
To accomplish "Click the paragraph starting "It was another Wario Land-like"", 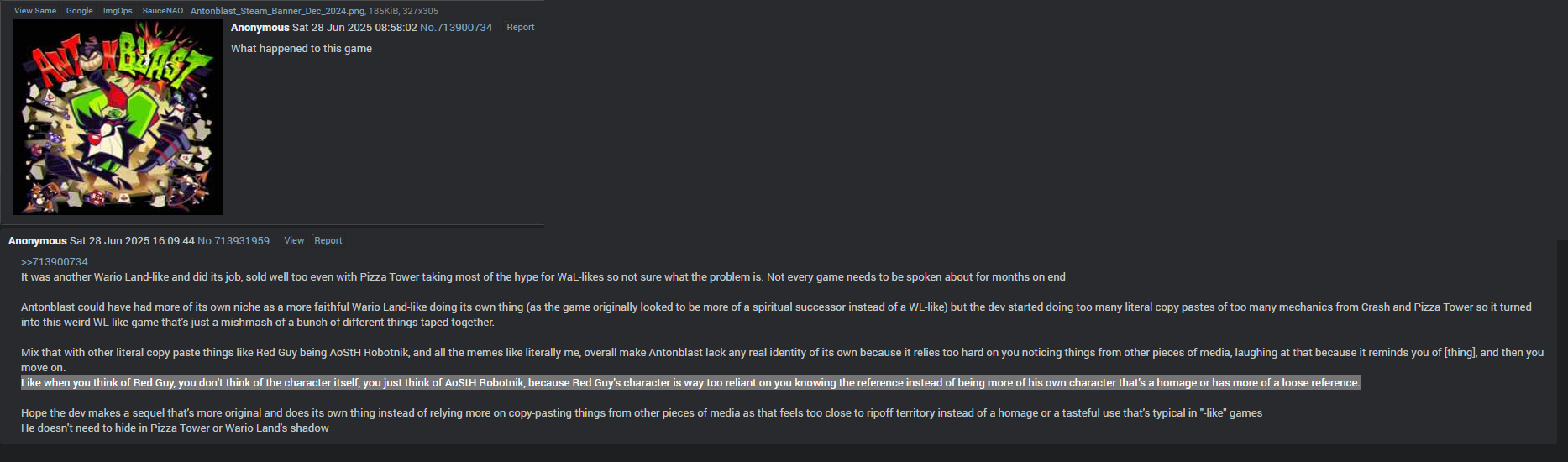I will click(x=543, y=277).
